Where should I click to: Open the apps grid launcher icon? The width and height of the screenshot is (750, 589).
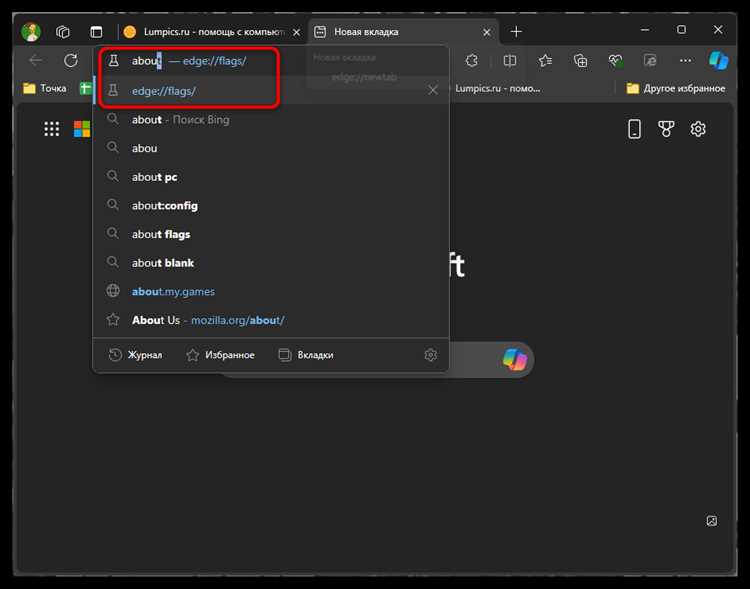point(52,129)
